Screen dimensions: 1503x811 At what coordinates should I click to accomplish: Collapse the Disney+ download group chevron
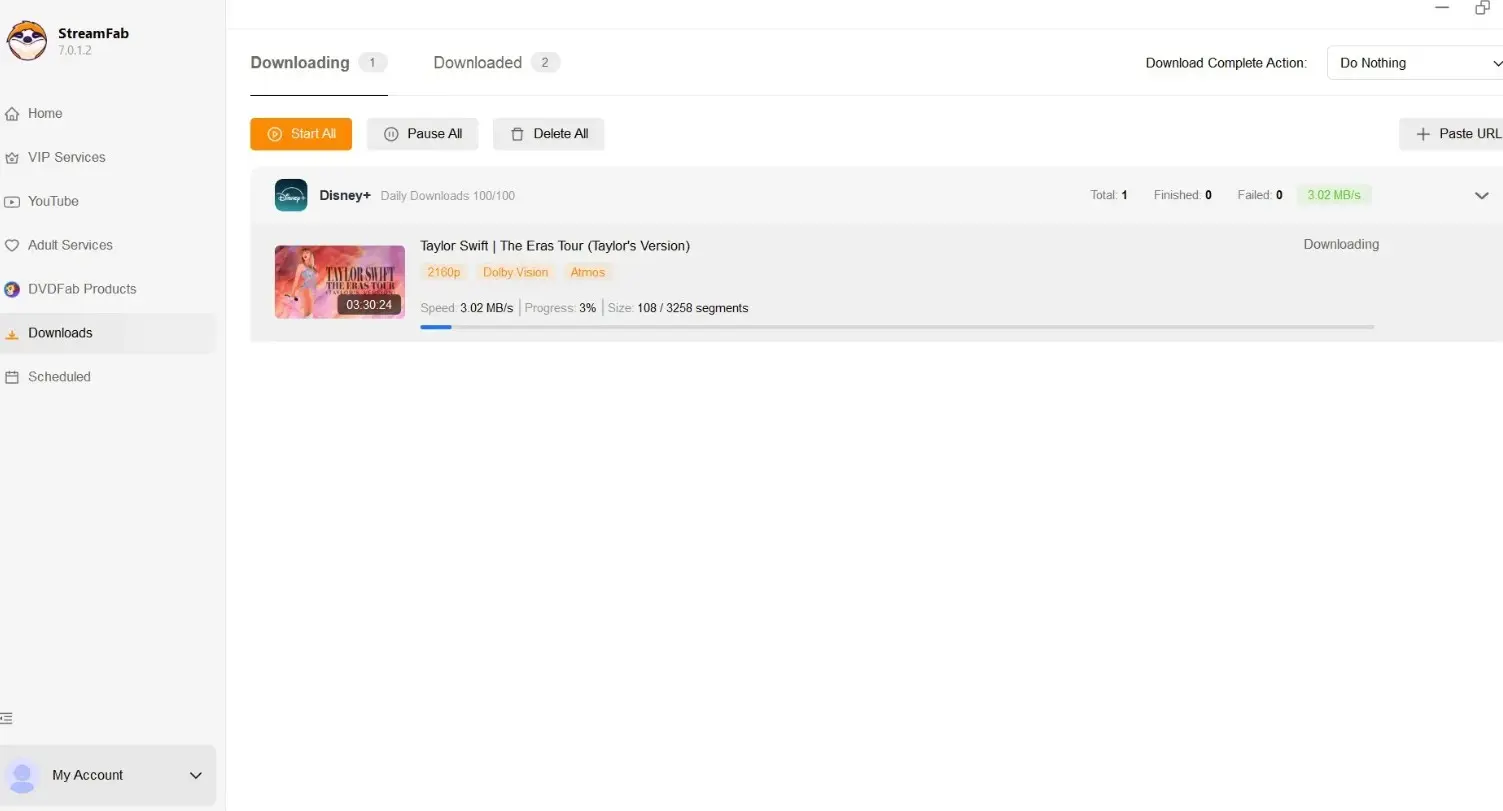tap(1482, 196)
